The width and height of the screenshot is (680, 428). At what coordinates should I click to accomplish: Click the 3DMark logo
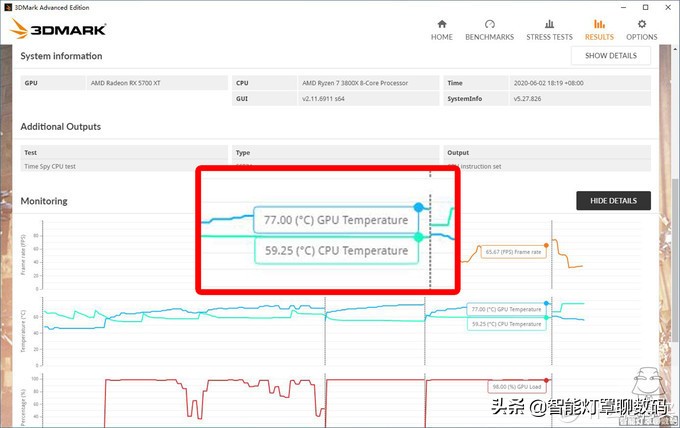(x=58, y=29)
